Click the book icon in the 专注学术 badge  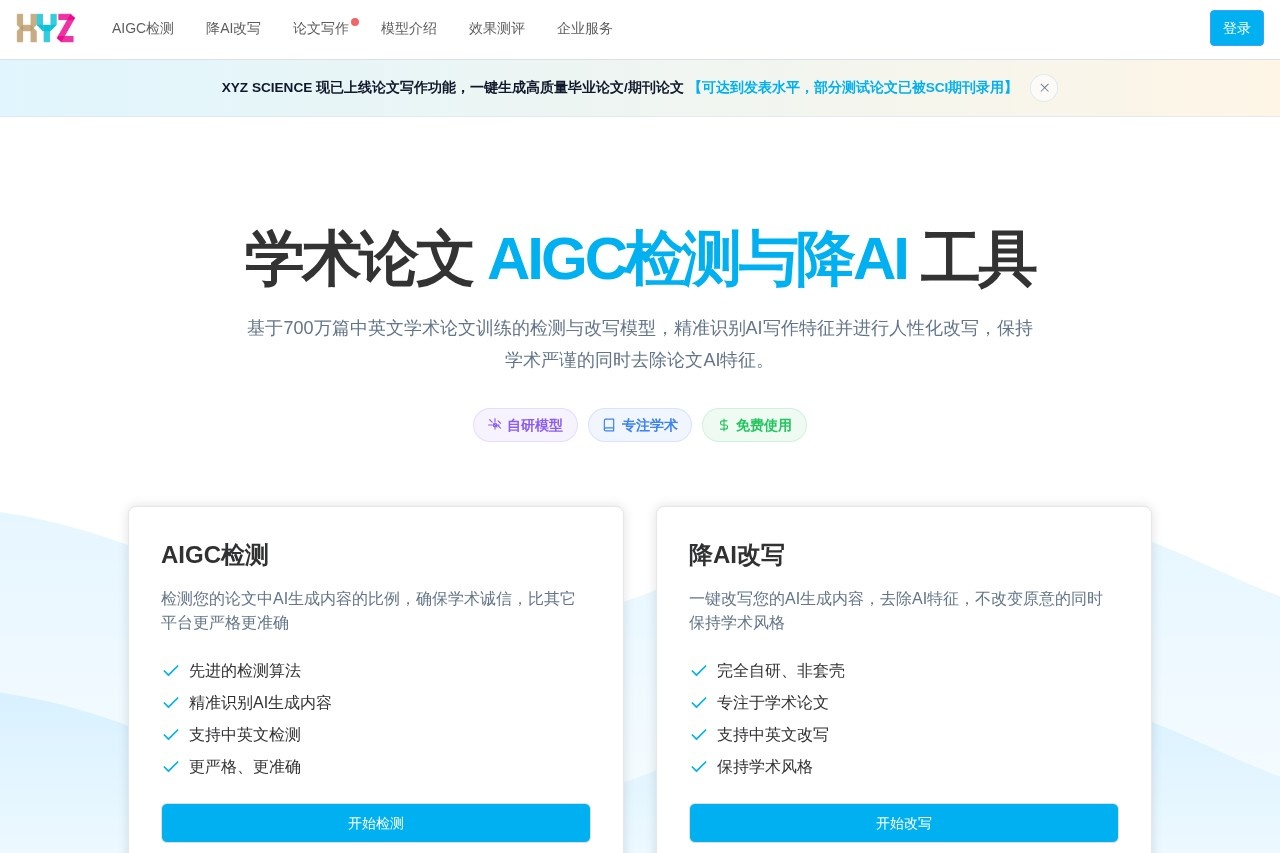coord(610,425)
